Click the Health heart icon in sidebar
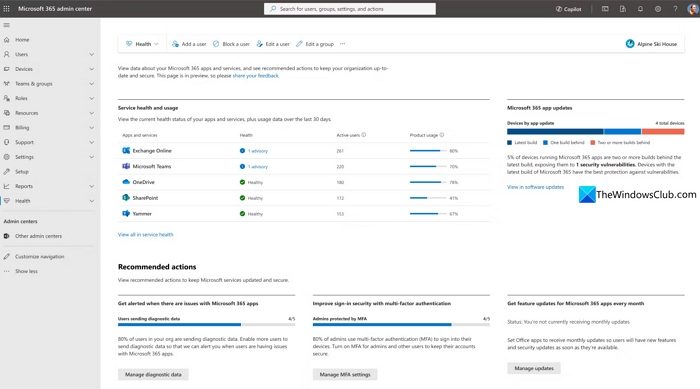 (7, 201)
